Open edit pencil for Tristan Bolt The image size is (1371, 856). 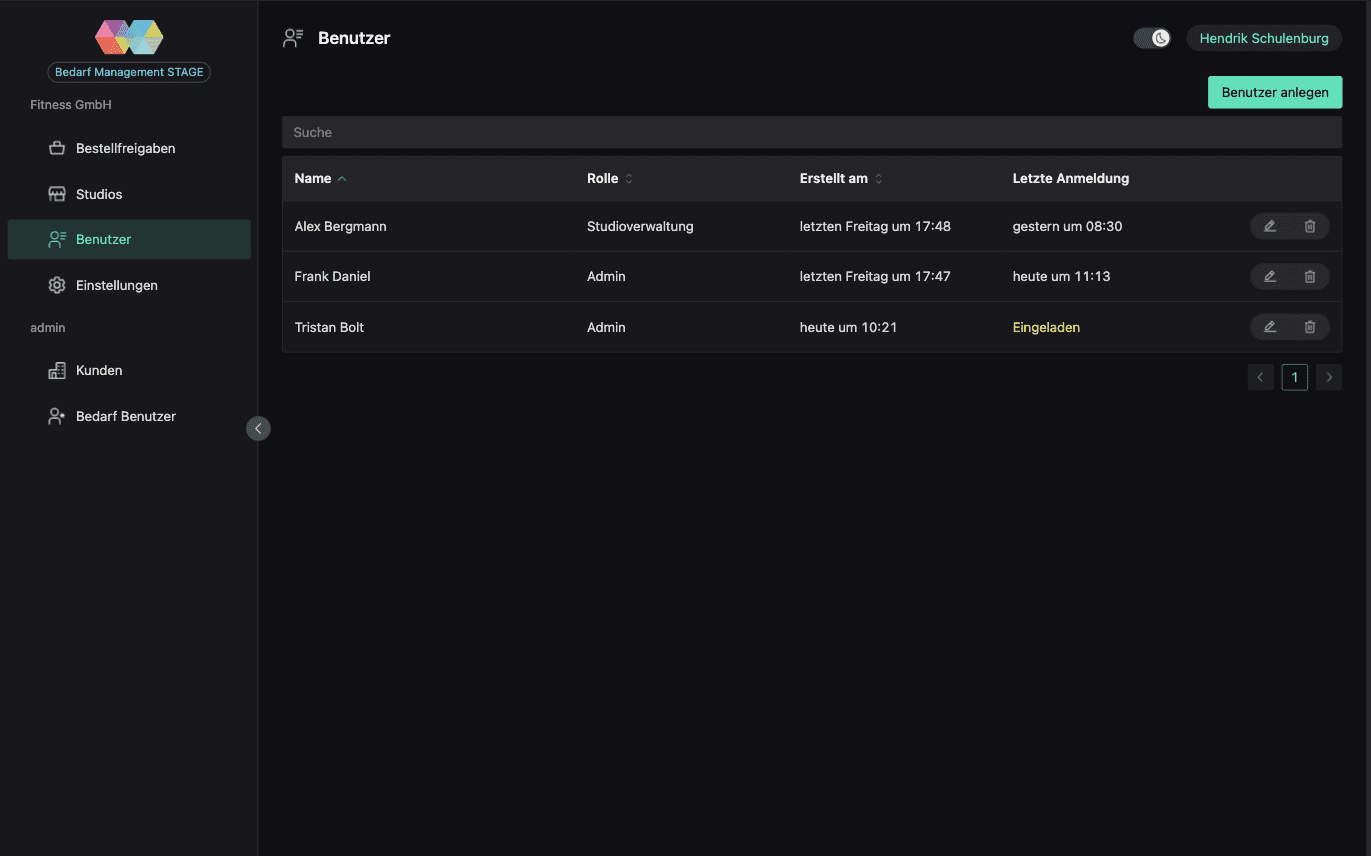(x=1270, y=326)
